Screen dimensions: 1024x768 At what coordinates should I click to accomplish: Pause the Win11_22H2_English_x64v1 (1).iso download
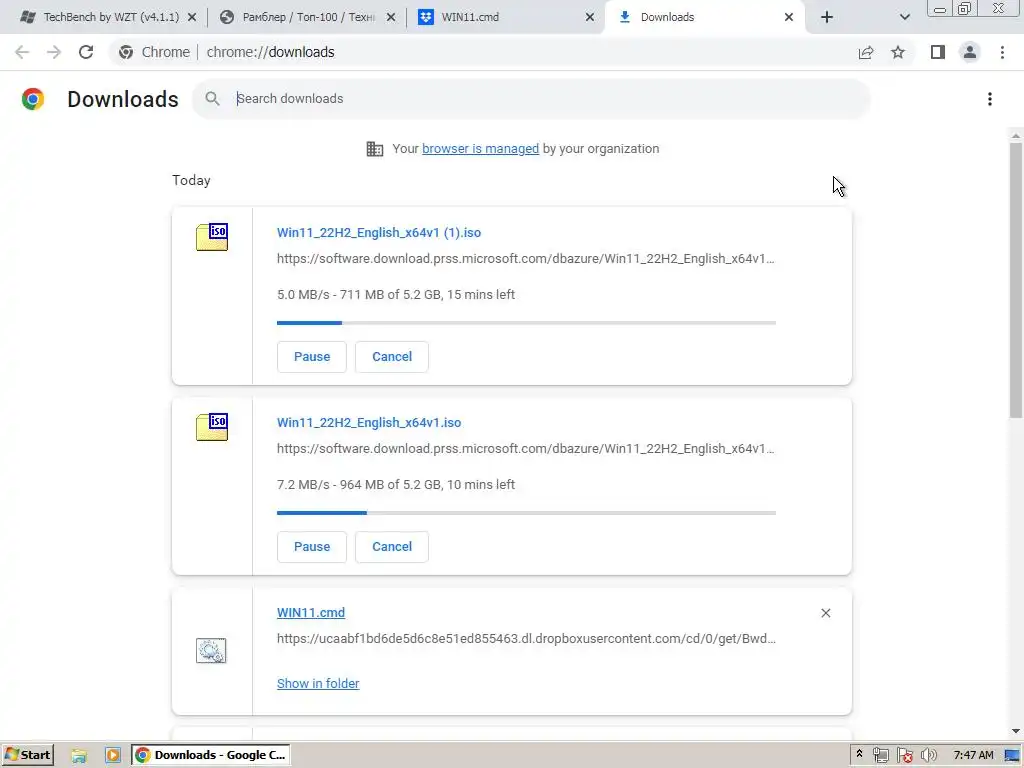(312, 357)
